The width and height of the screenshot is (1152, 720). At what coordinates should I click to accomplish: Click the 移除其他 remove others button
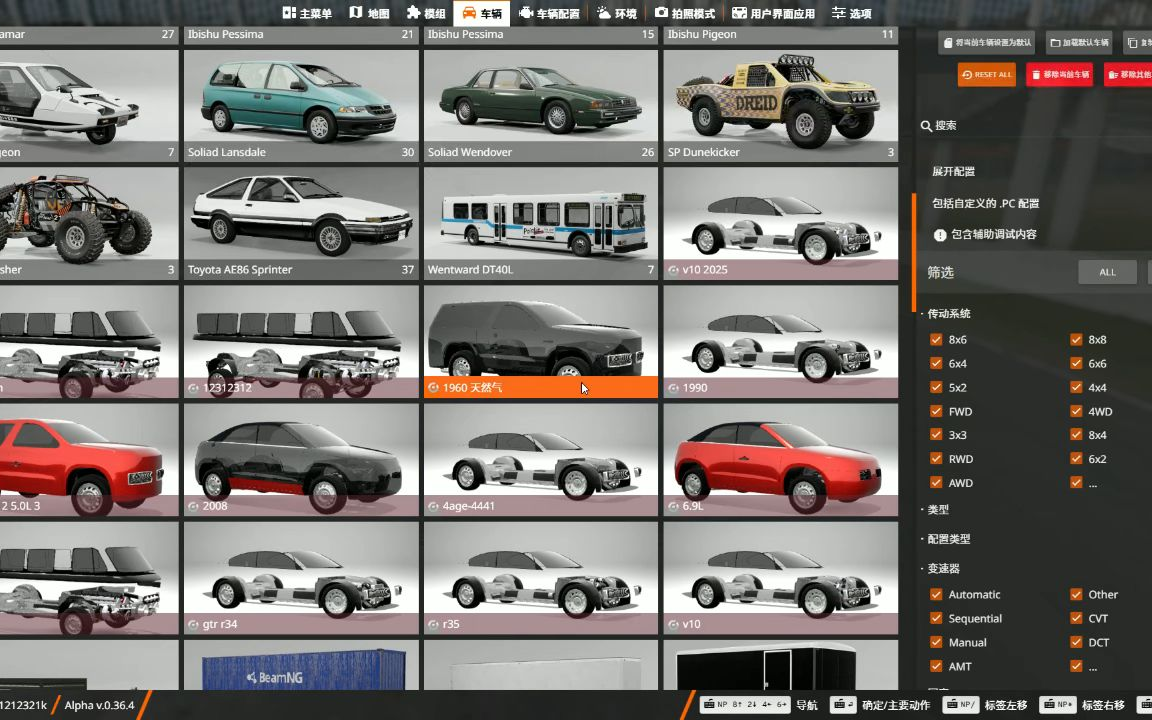pos(1128,74)
